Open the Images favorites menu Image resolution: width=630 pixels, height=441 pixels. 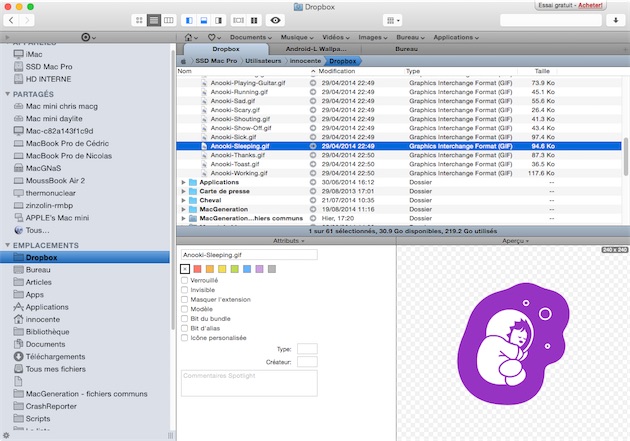373,37
